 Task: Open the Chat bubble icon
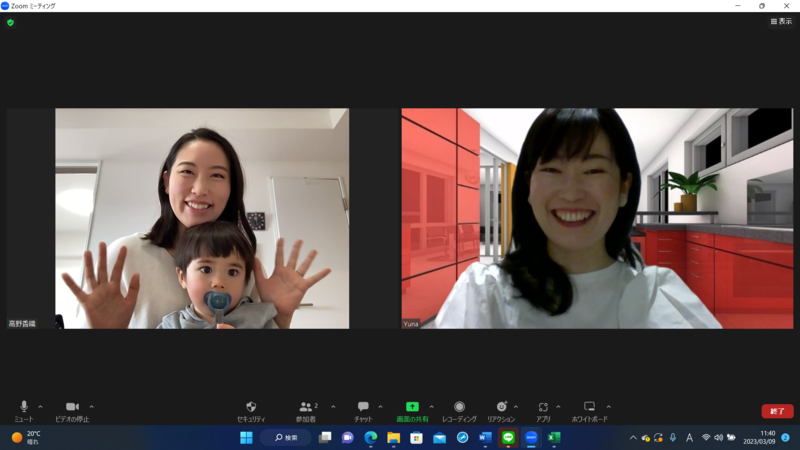pyautogui.click(x=363, y=407)
